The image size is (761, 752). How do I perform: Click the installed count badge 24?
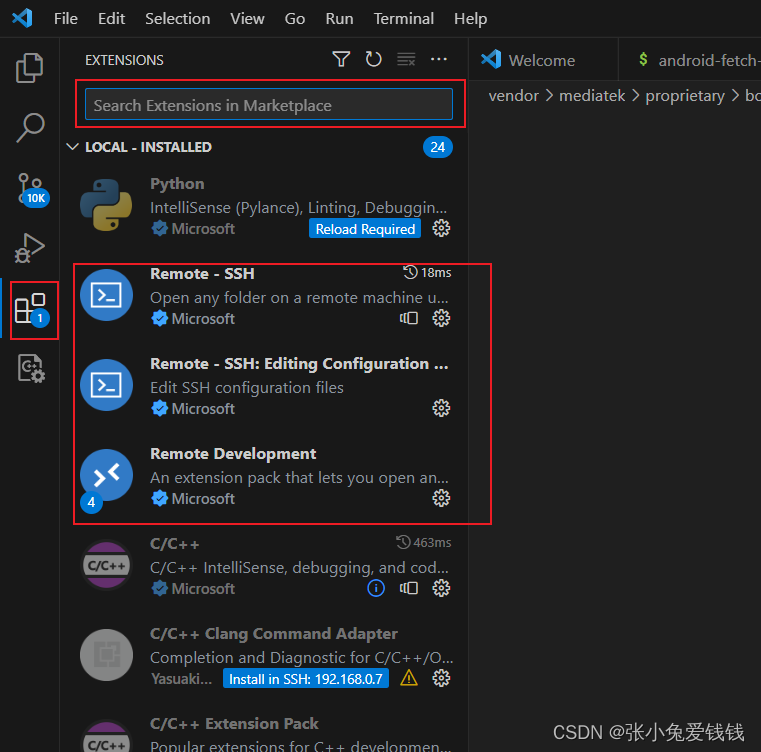438,147
